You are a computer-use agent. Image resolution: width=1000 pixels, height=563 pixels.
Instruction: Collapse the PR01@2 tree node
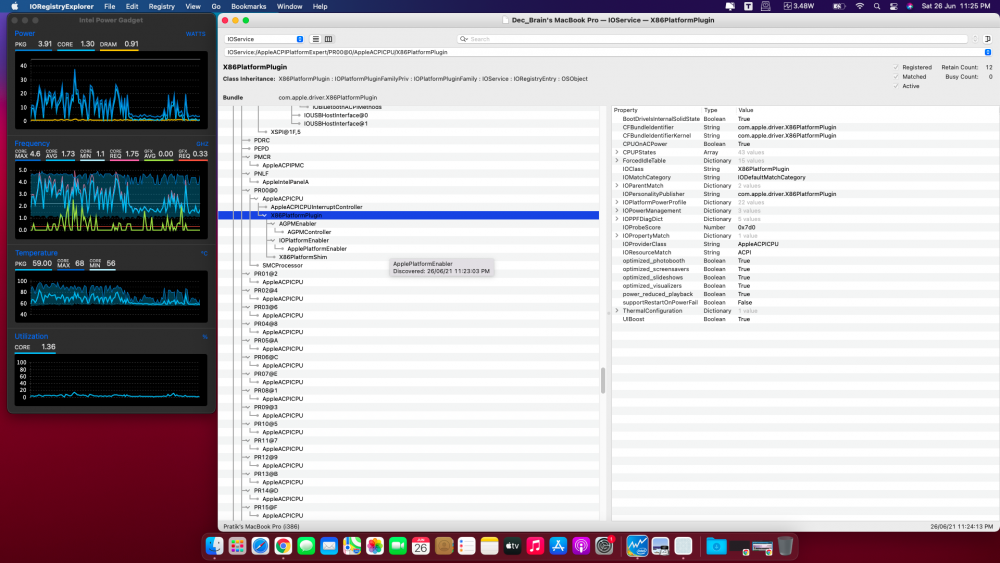[247, 274]
